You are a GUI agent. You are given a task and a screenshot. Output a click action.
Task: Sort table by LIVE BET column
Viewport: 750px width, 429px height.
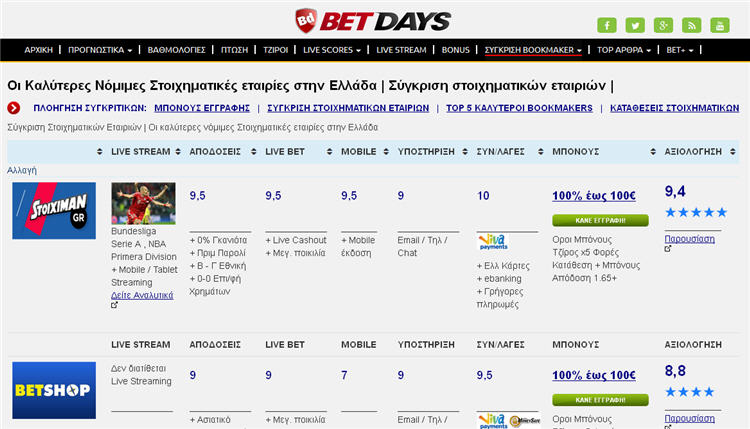point(299,152)
